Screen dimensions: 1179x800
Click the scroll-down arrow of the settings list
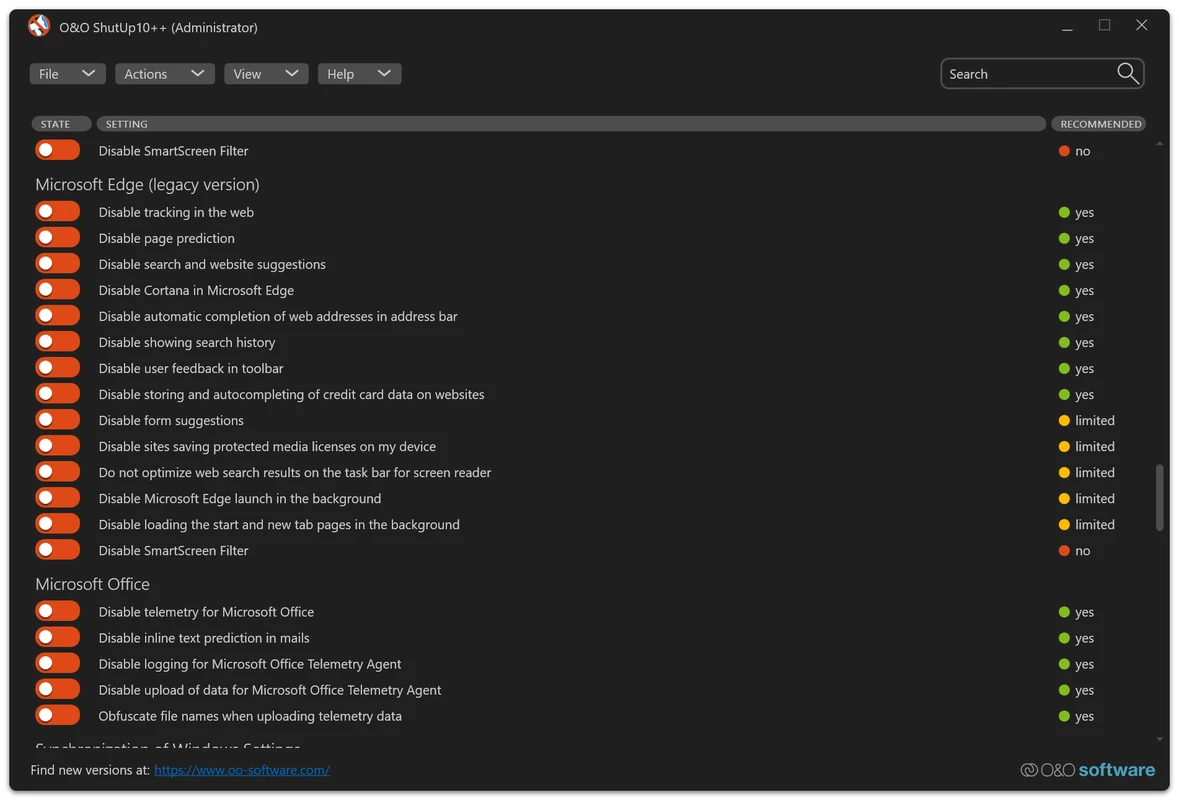pos(1159,739)
